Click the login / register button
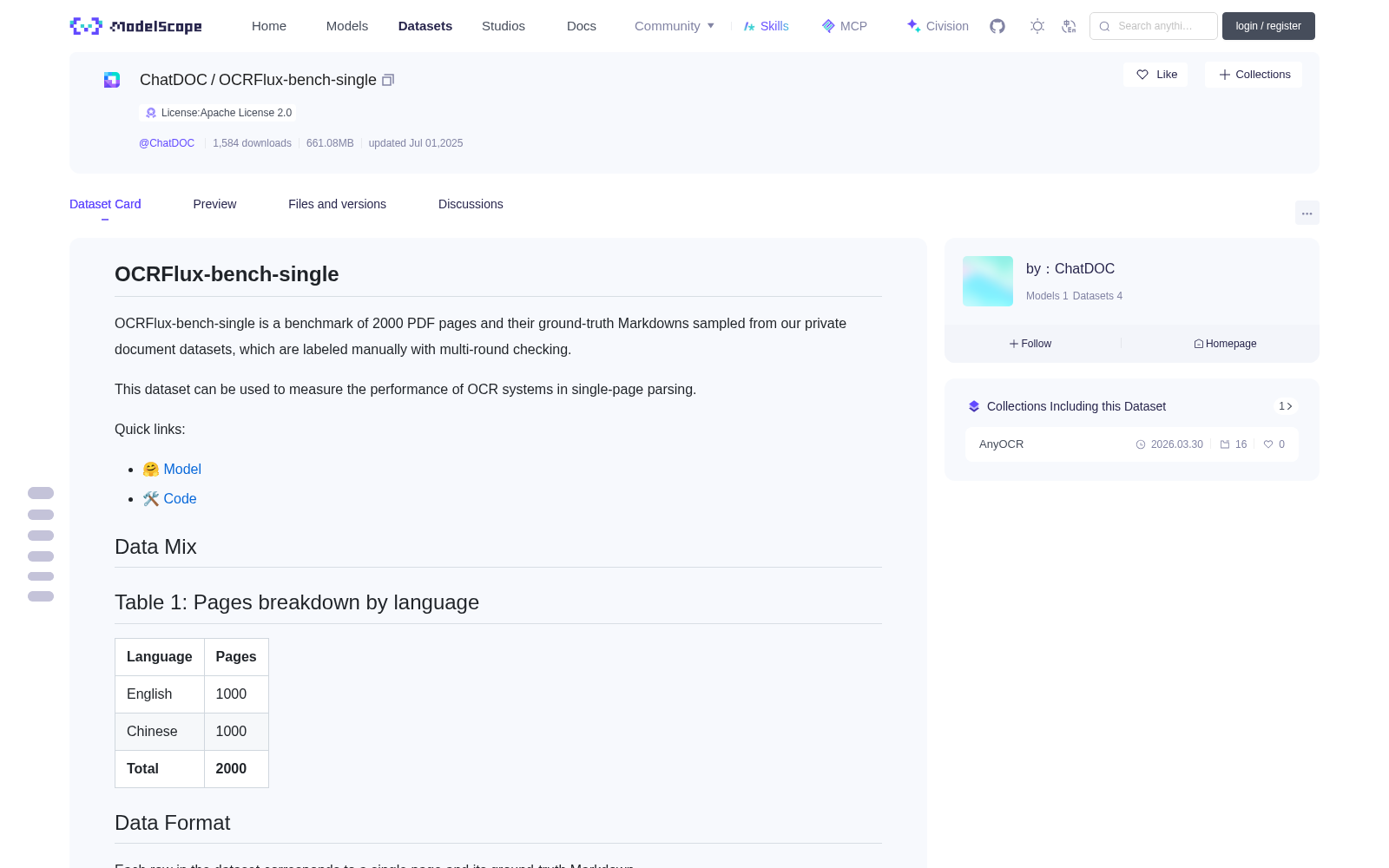 [1268, 26]
